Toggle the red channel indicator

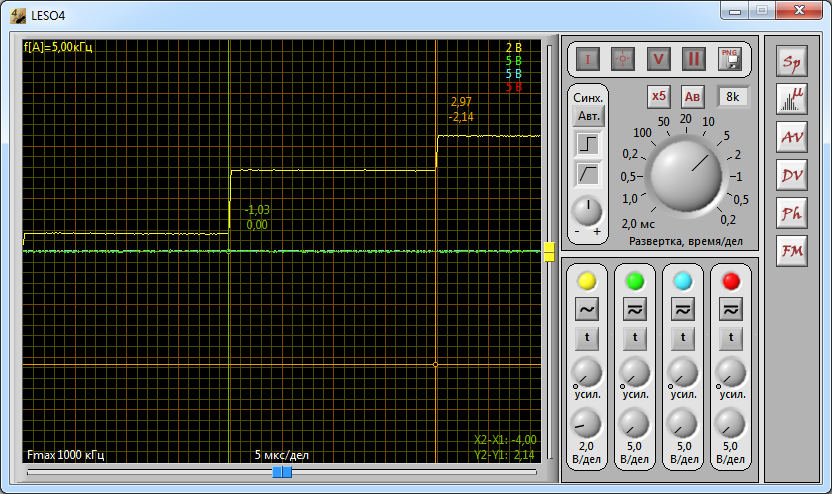pos(731,281)
